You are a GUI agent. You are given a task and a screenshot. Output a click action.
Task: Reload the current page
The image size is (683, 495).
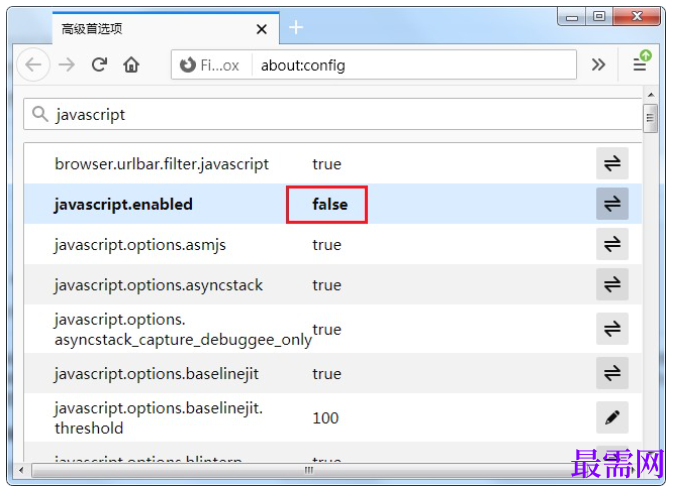[x=99, y=65]
